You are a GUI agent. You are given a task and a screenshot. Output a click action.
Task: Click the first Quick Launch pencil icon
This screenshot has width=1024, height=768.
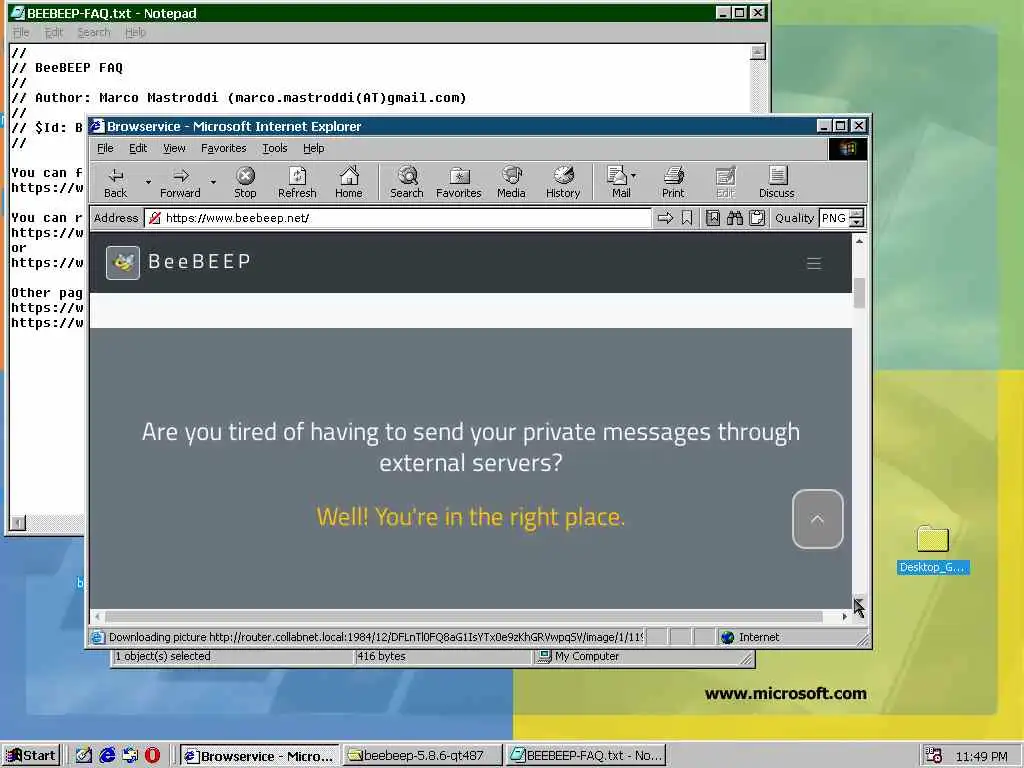tap(84, 756)
